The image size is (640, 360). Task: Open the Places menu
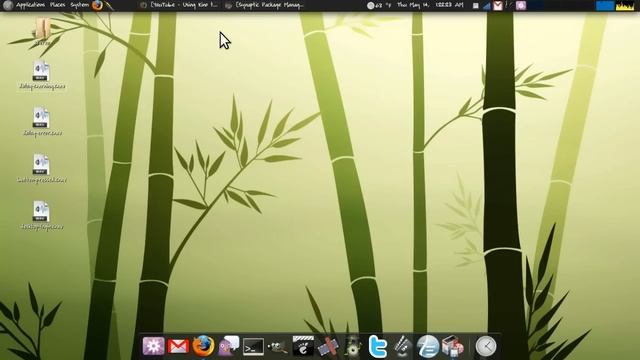57,5
